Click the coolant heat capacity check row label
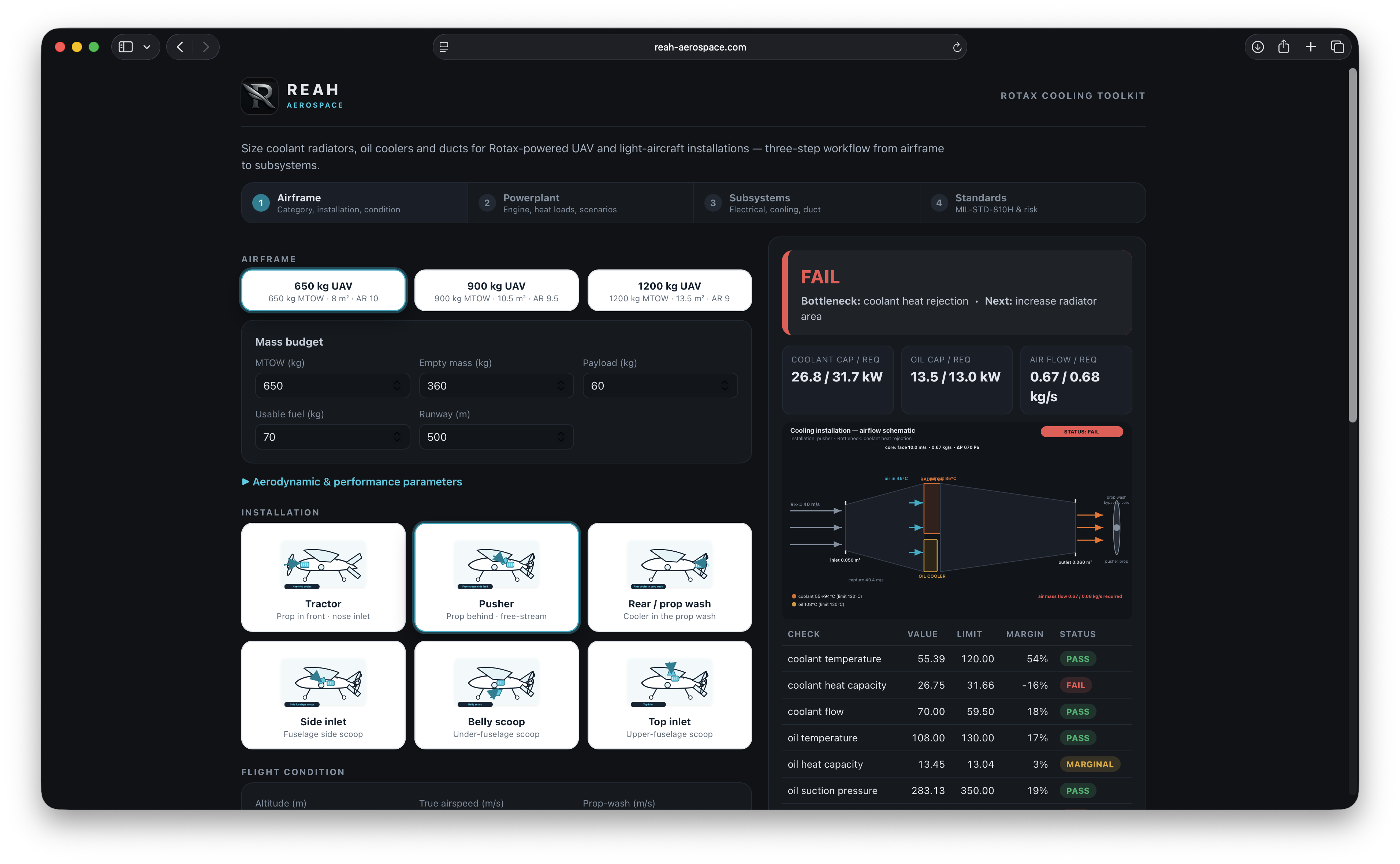This screenshot has width=1400, height=864. point(837,685)
